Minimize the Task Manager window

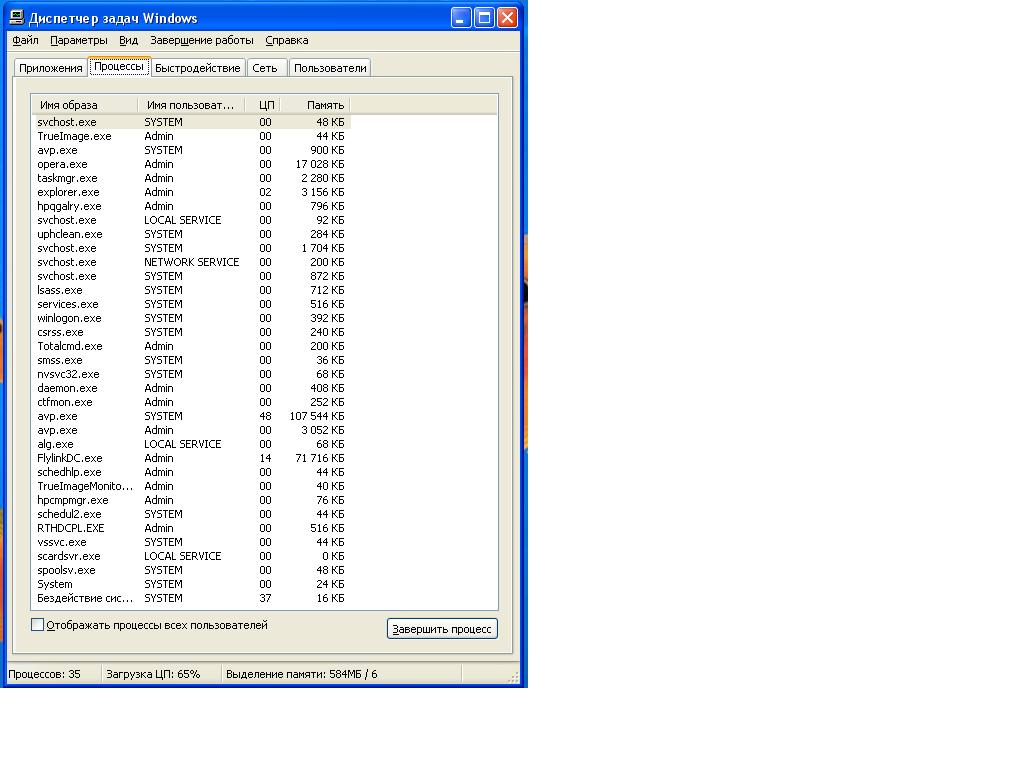coord(461,18)
